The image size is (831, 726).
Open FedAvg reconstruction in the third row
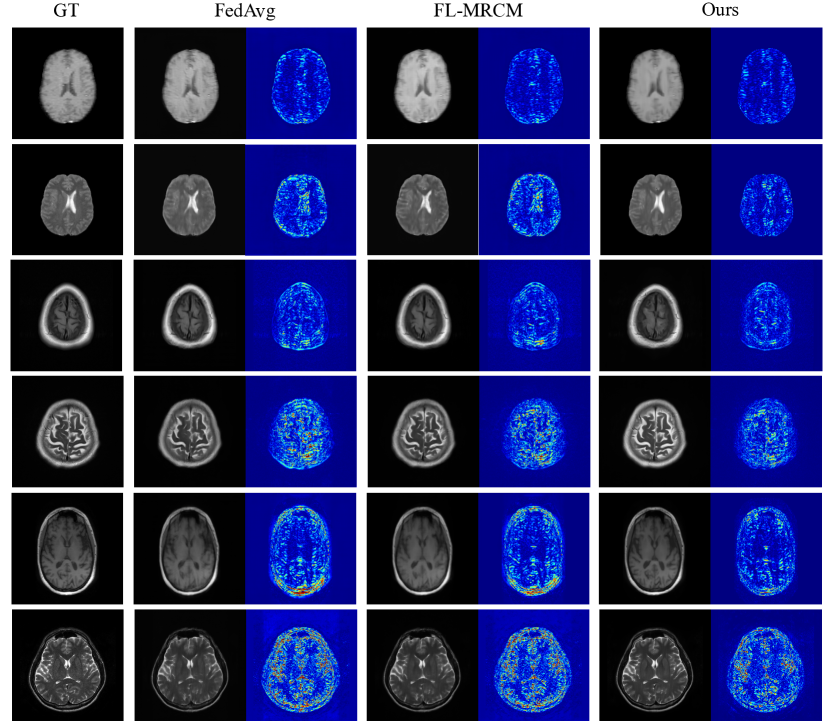[x=189, y=315]
